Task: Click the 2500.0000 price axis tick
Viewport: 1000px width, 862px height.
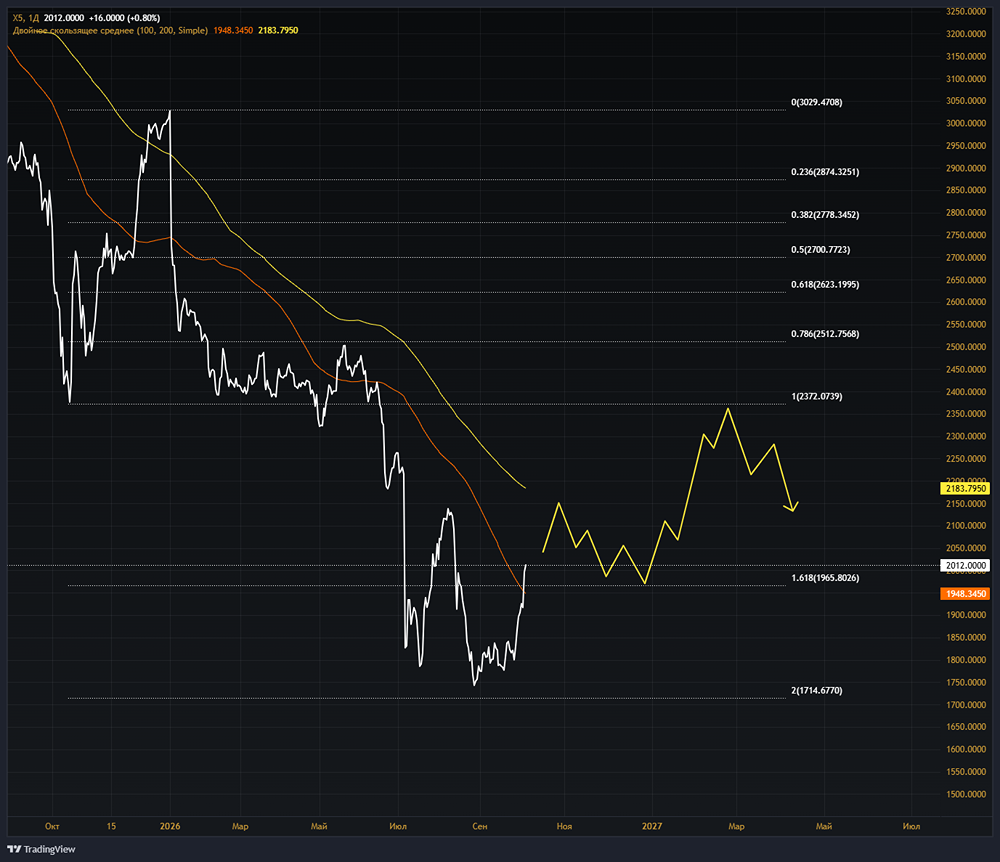Action: [x=966, y=347]
